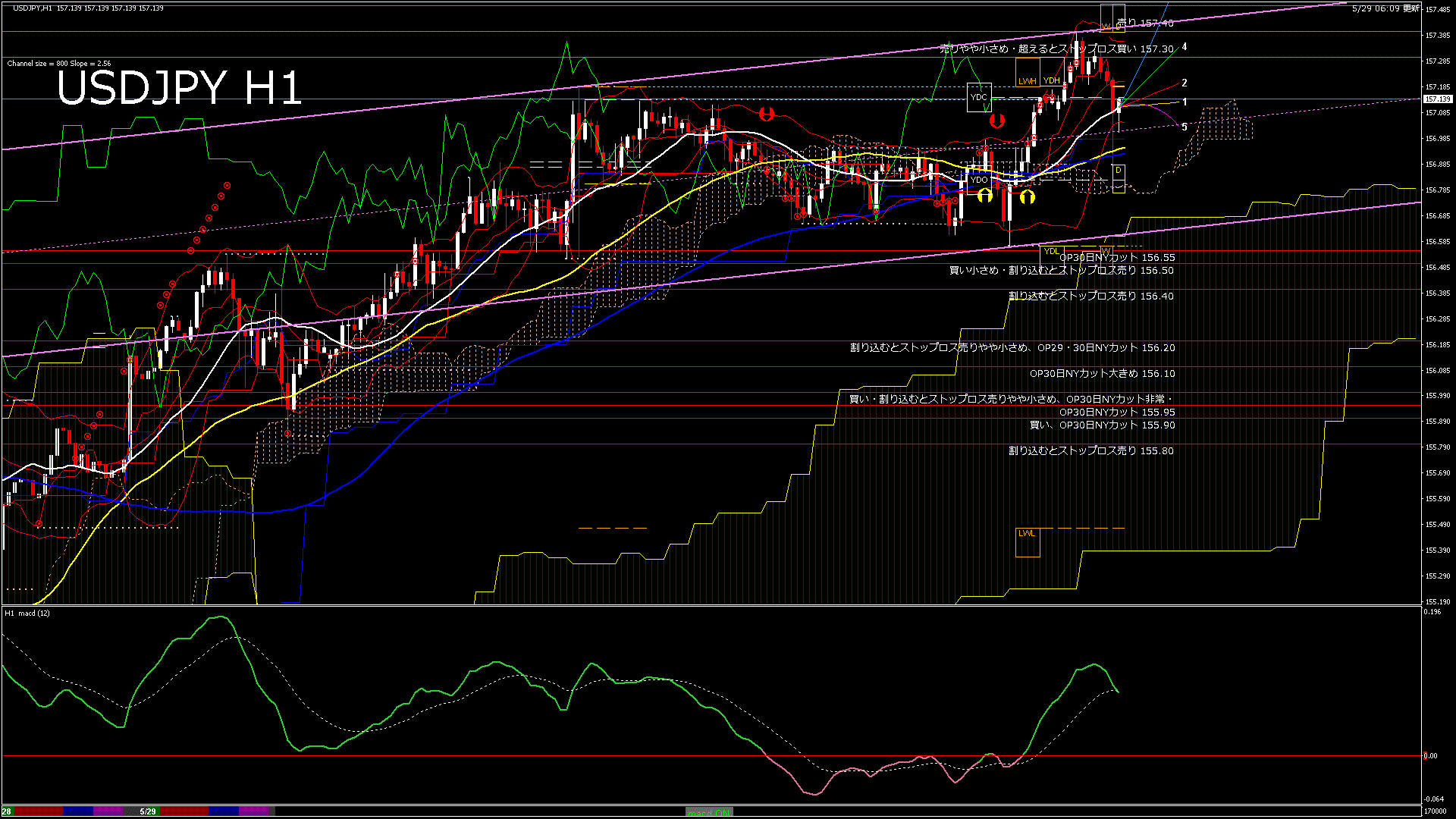Click the H1 macd (12) indicator label
The width and height of the screenshot is (1456, 819).
point(27,613)
